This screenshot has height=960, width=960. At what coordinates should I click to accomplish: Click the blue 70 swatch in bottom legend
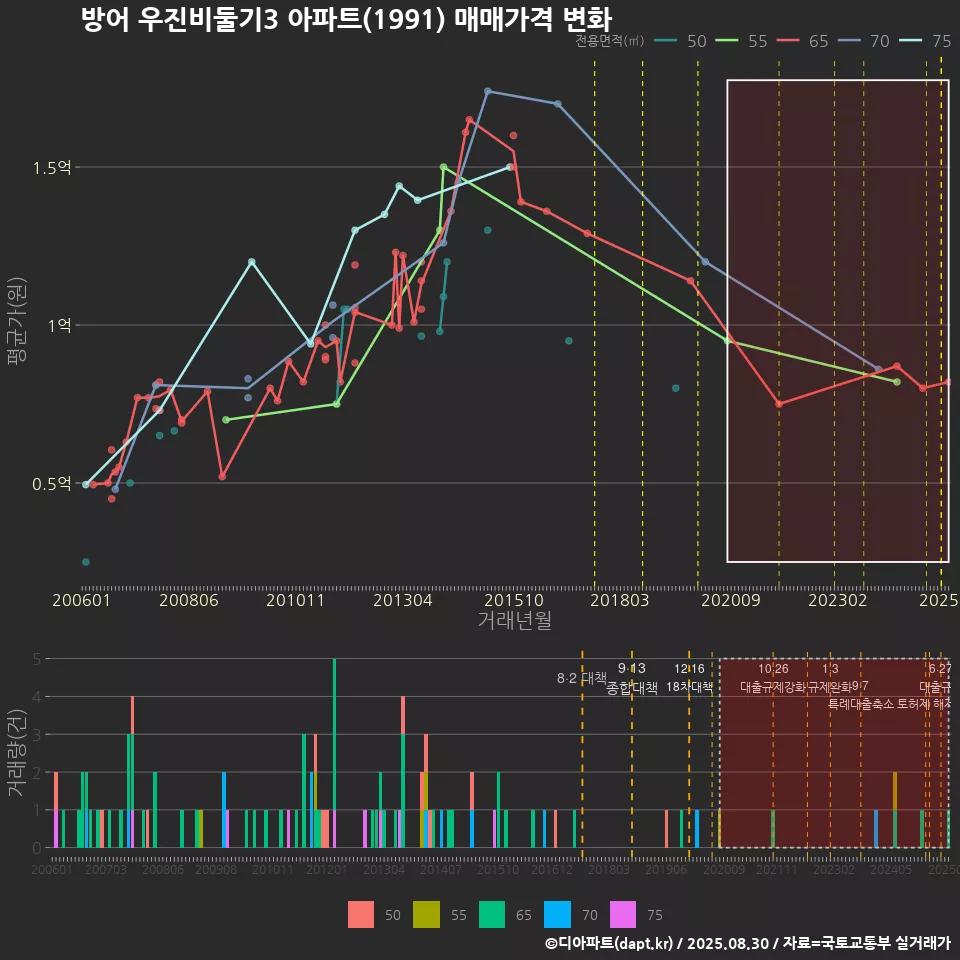pos(557,915)
